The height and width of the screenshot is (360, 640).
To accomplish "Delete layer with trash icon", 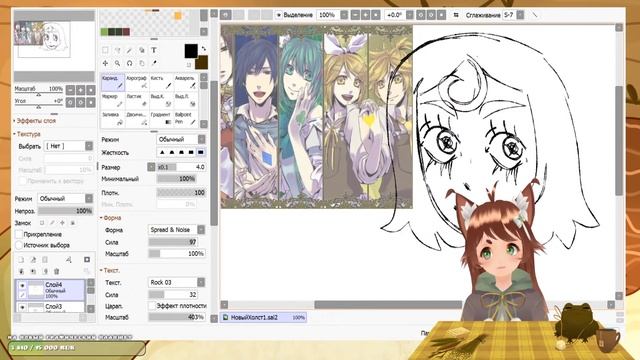I will 57,271.
